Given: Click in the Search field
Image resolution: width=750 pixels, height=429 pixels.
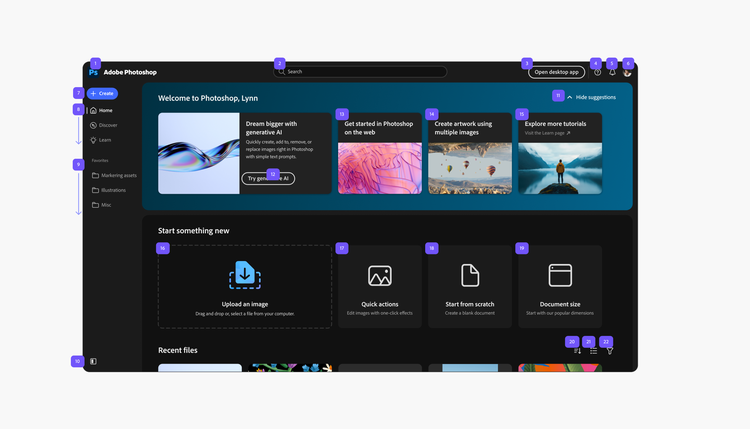Looking at the screenshot, I should [x=360, y=72].
